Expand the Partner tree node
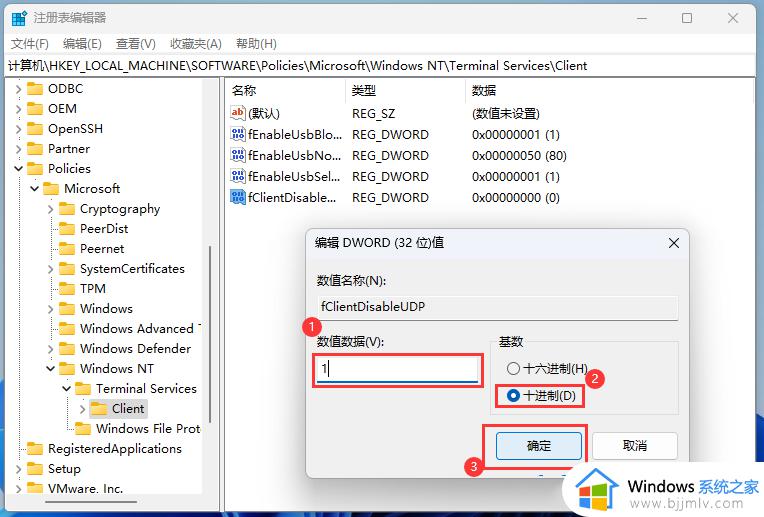This screenshot has width=764, height=517. coord(19,149)
